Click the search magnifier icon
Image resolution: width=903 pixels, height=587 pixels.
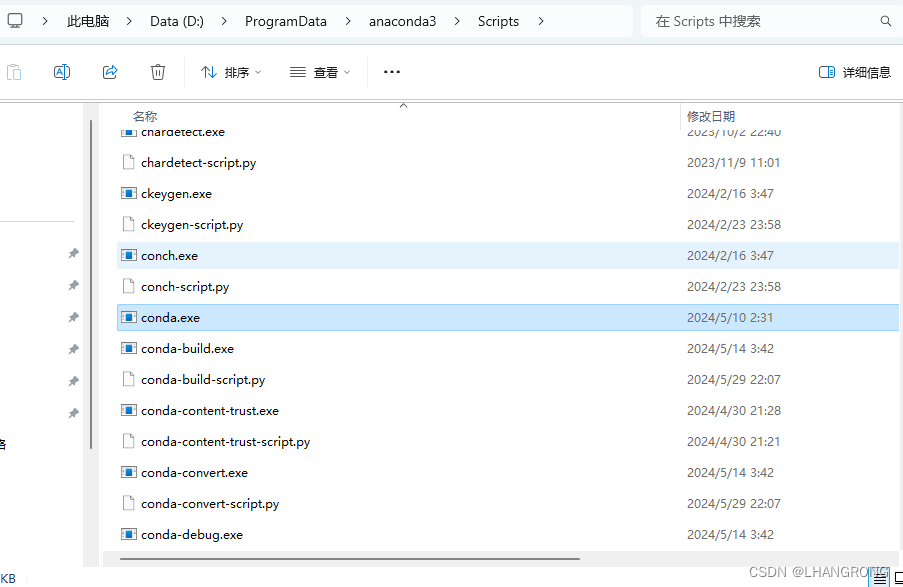pos(886,21)
